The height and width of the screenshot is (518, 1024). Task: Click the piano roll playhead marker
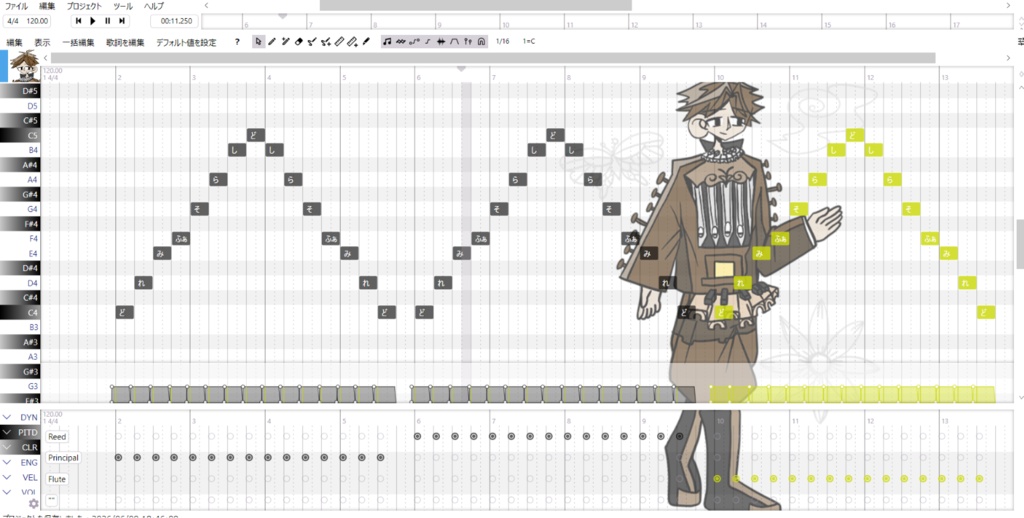(462, 68)
